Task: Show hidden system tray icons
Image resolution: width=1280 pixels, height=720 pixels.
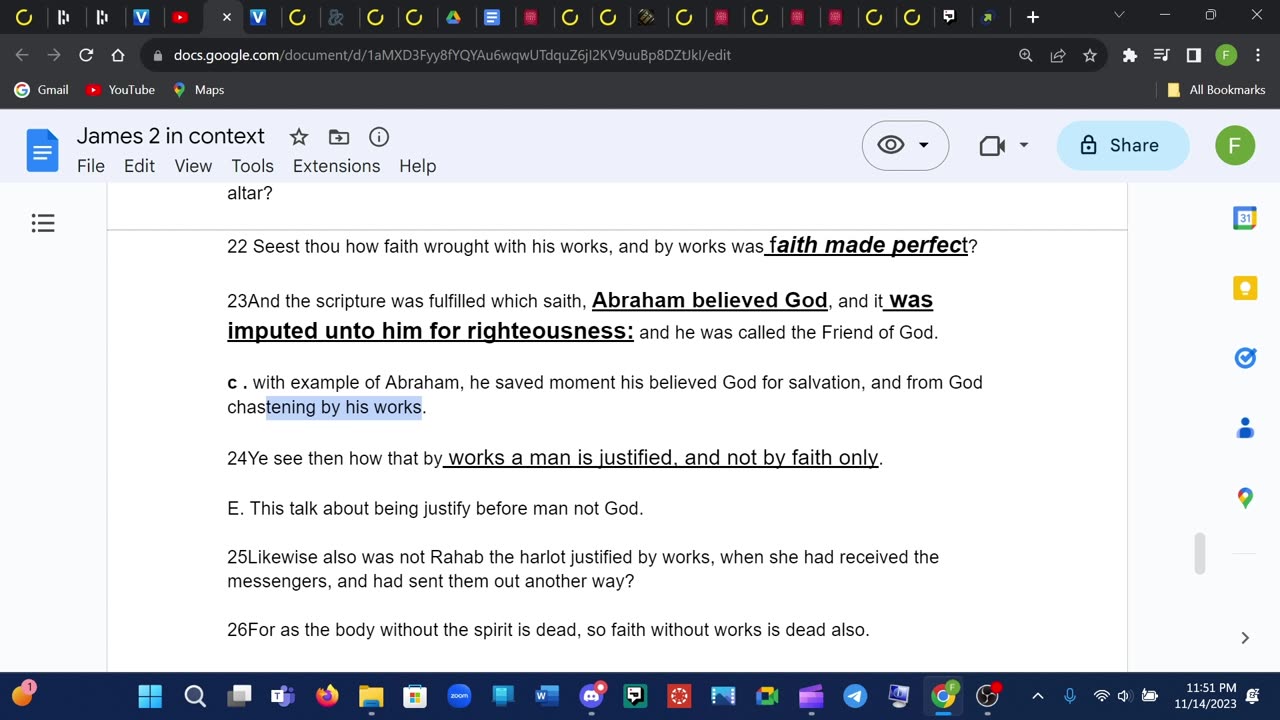Action: tap(1038, 696)
